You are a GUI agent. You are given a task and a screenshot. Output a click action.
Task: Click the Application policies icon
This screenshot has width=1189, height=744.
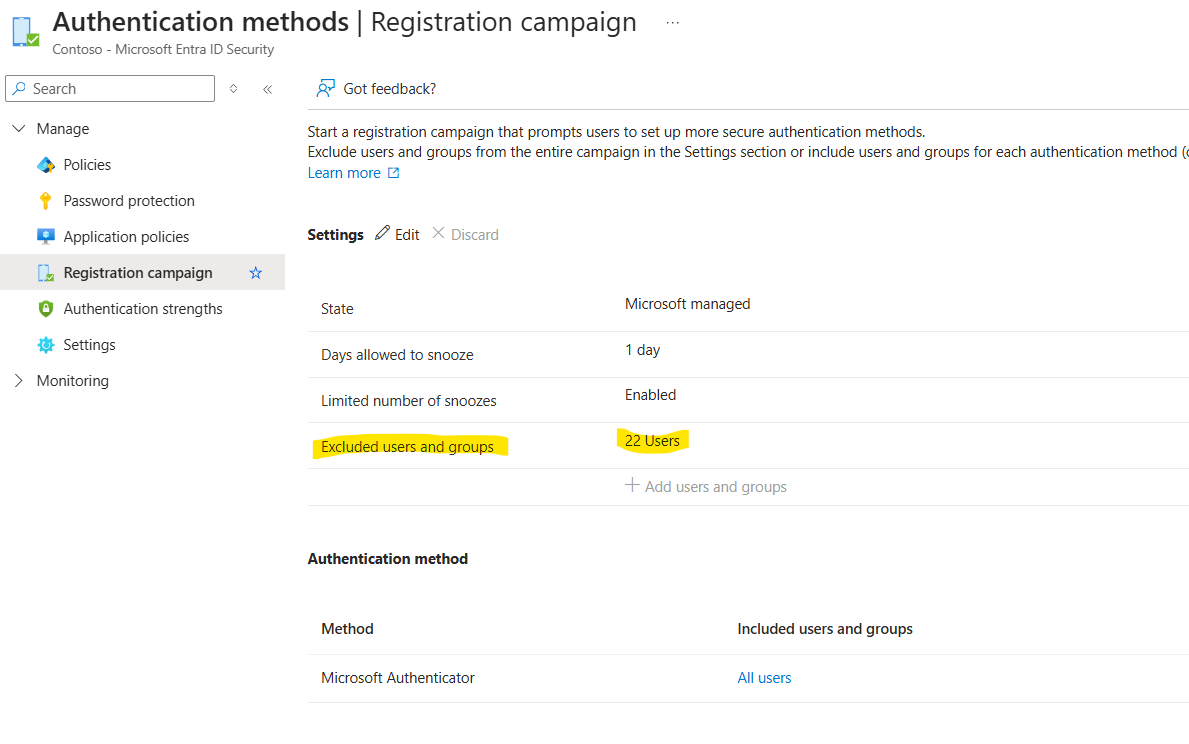click(44, 236)
